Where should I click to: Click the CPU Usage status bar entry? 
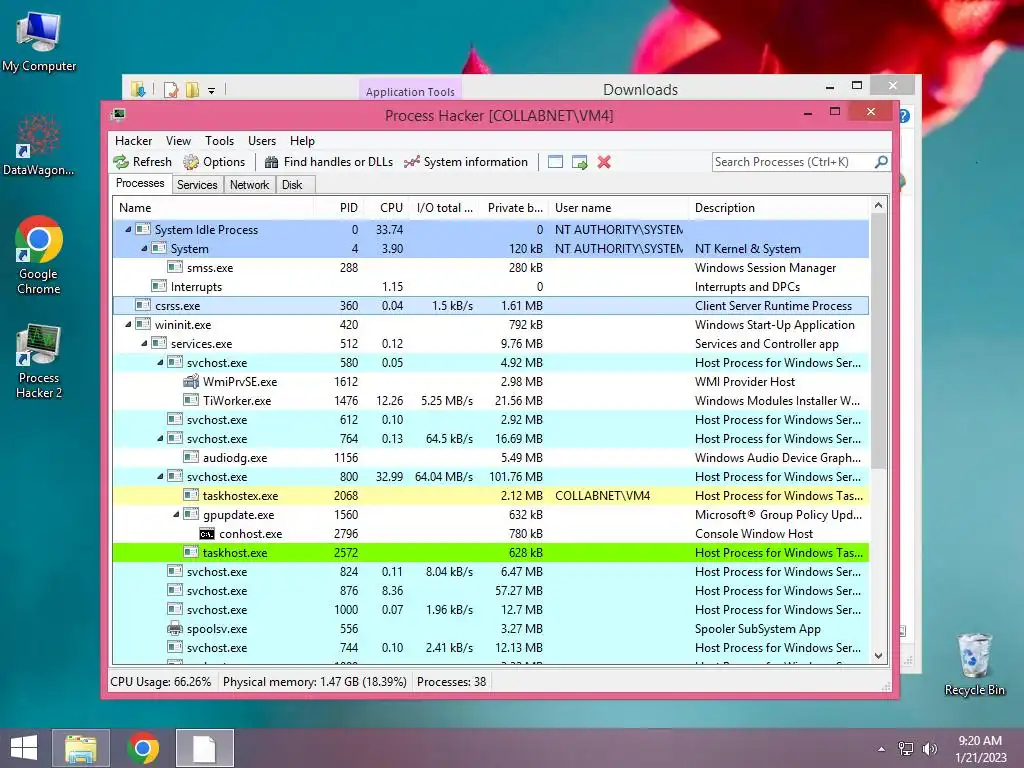[x=161, y=682]
